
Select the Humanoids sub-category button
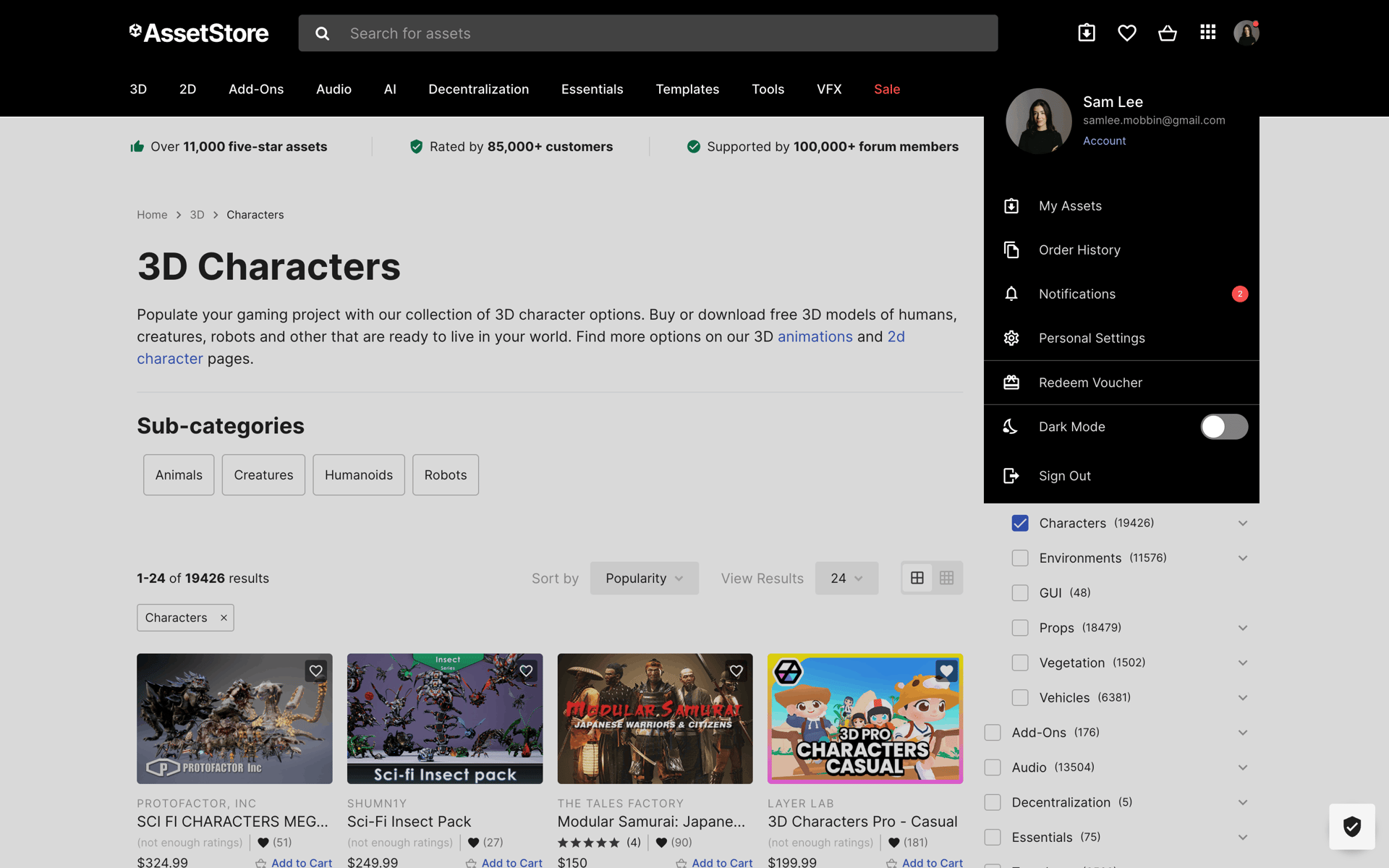(359, 475)
